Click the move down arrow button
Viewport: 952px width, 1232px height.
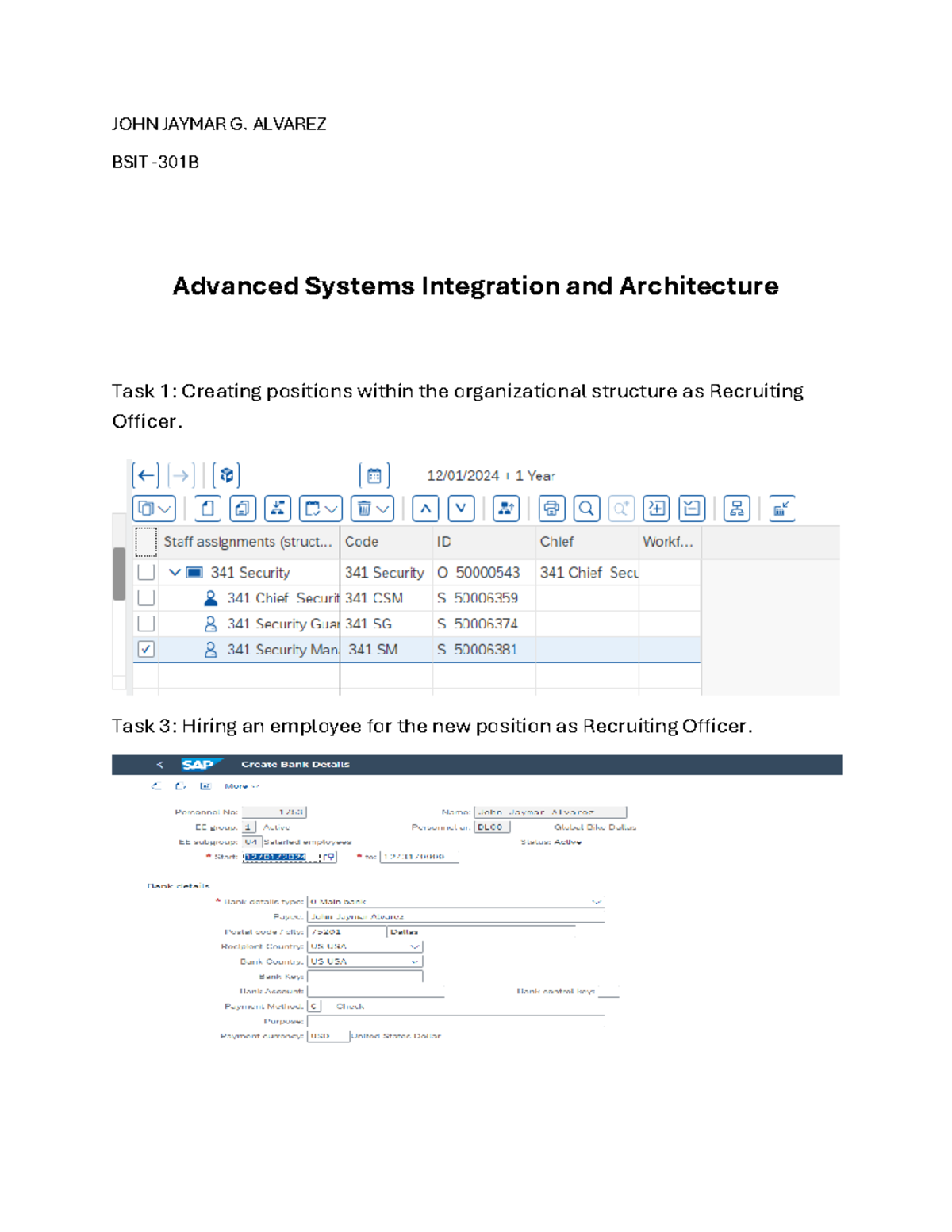click(461, 509)
